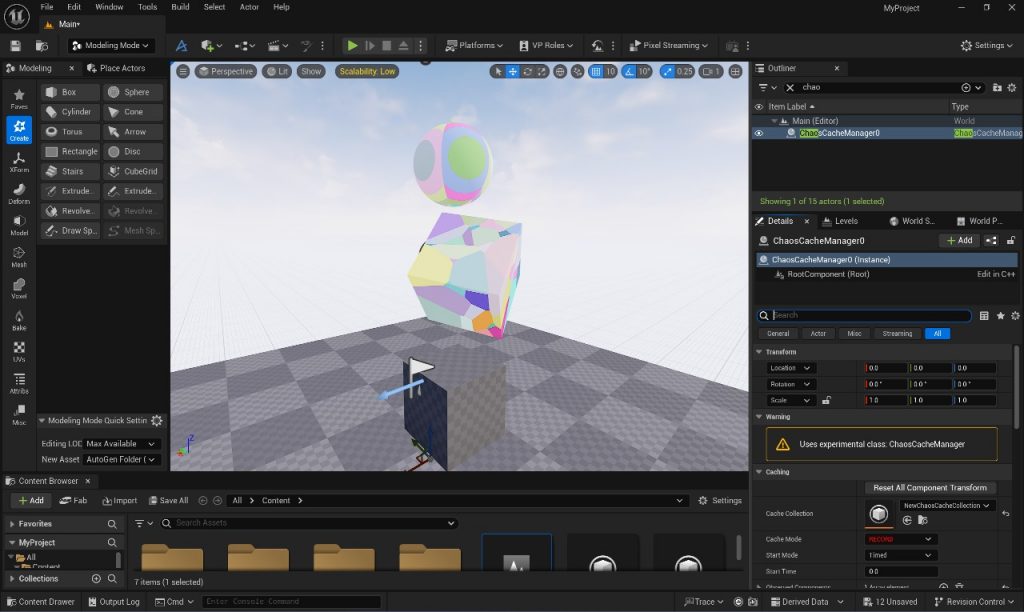Select the Box primitive tool
Image resolution: width=1024 pixels, height=612 pixels.
70,92
